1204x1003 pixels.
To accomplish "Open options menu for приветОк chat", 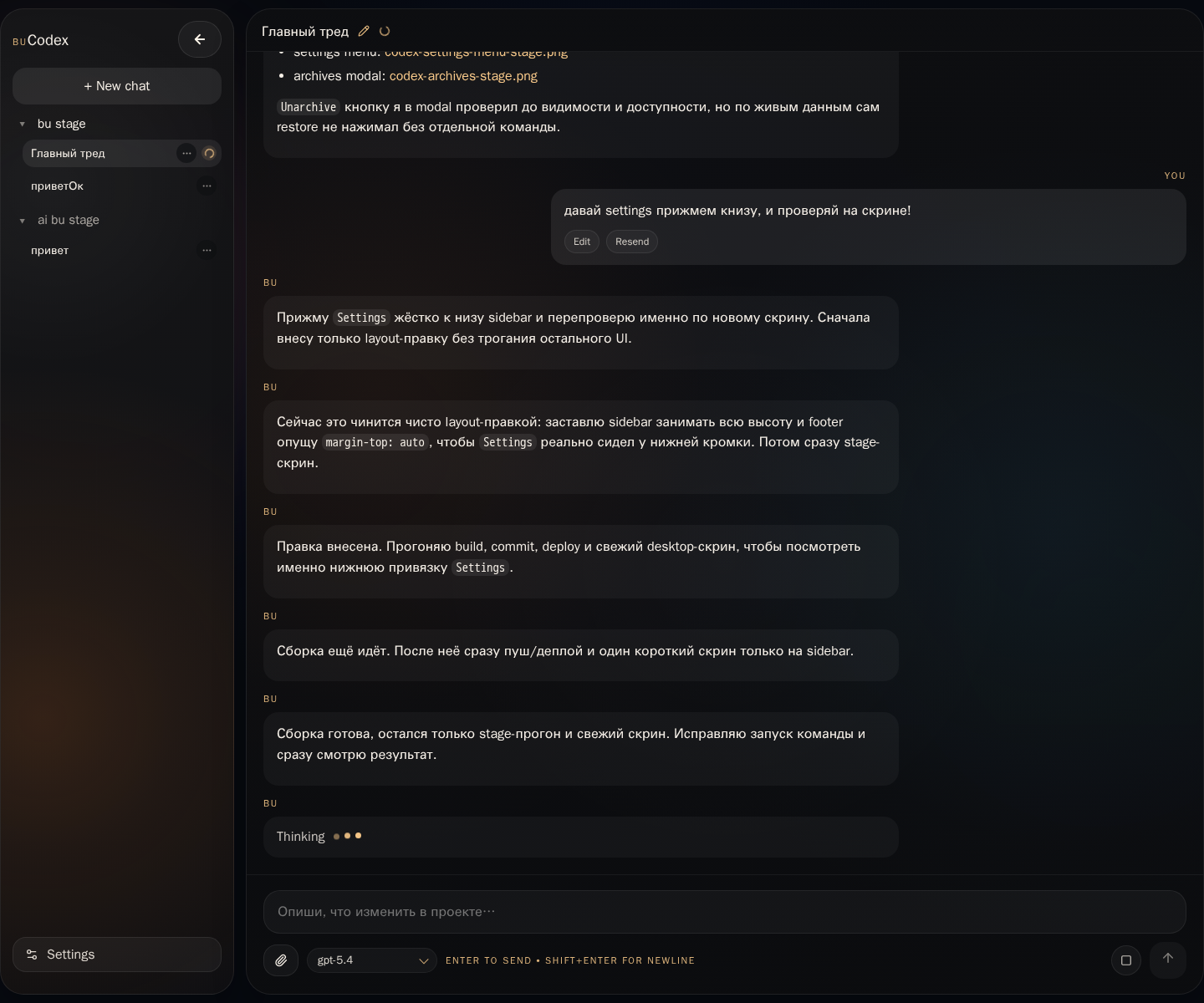I will click(x=207, y=186).
